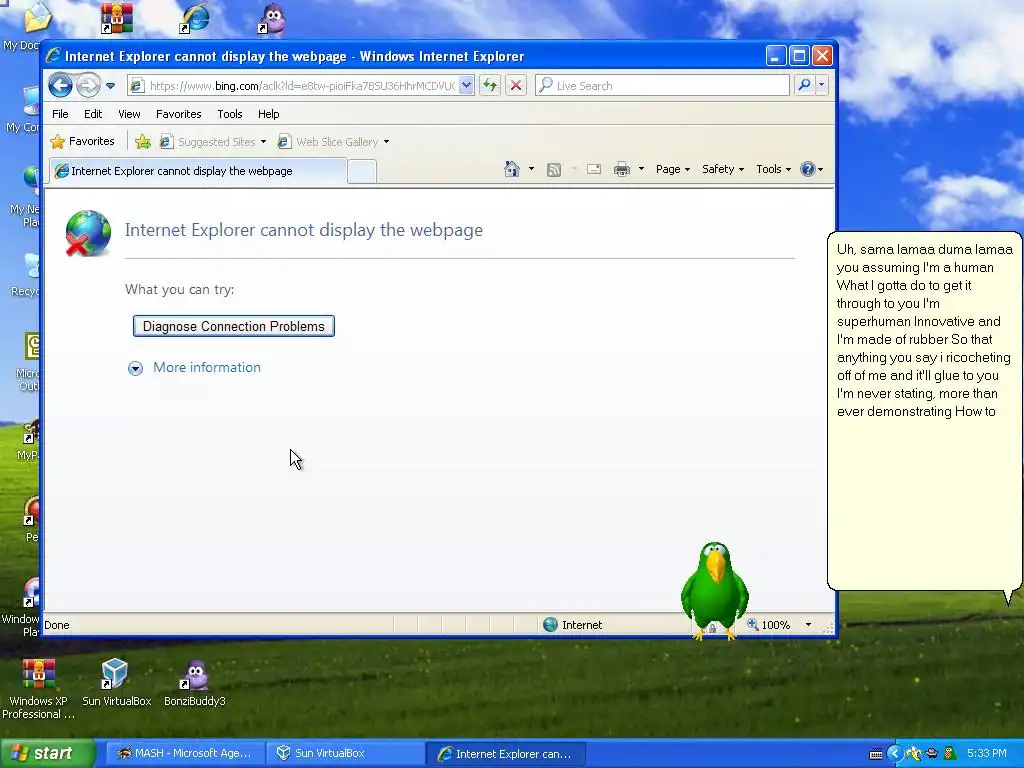Click the keyboard icon in system tray
1024x768 pixels.
[x=875, y=754]
